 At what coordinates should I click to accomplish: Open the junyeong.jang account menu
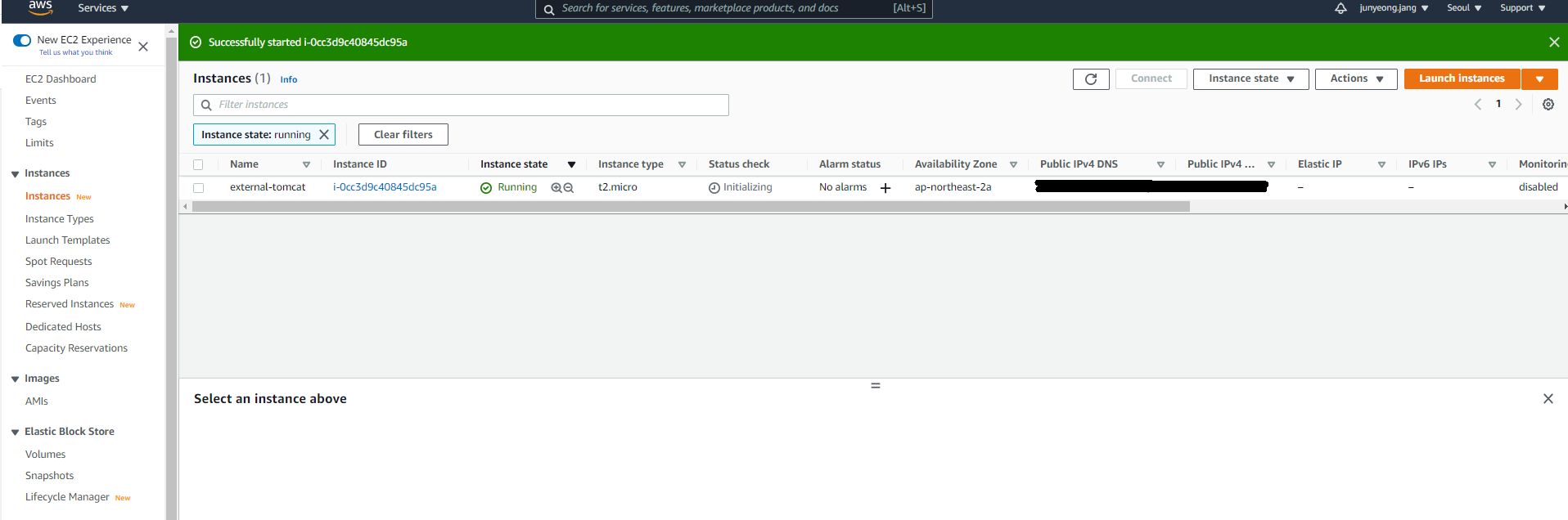click(x=1395, y=8)
